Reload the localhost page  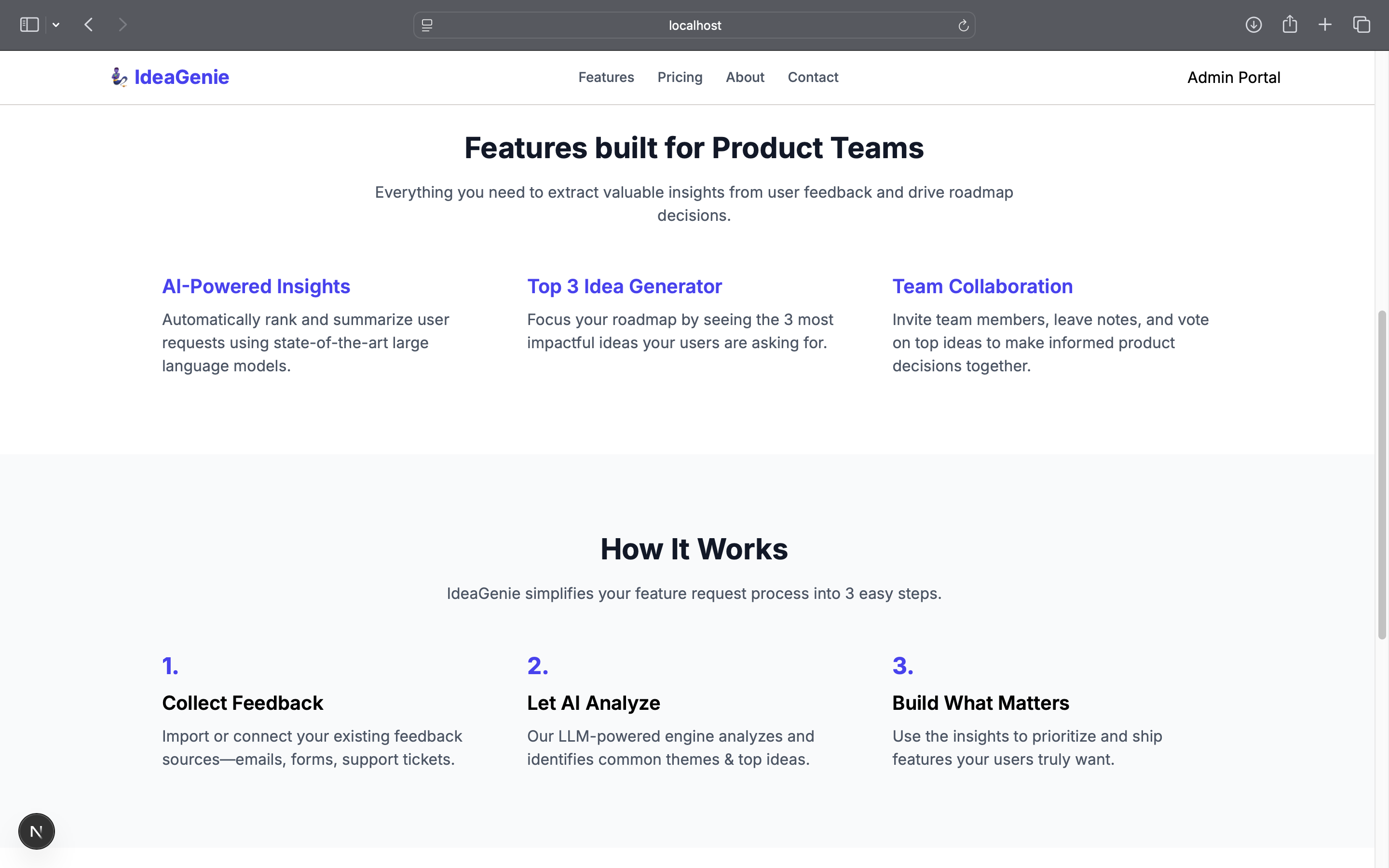point(963,25)
